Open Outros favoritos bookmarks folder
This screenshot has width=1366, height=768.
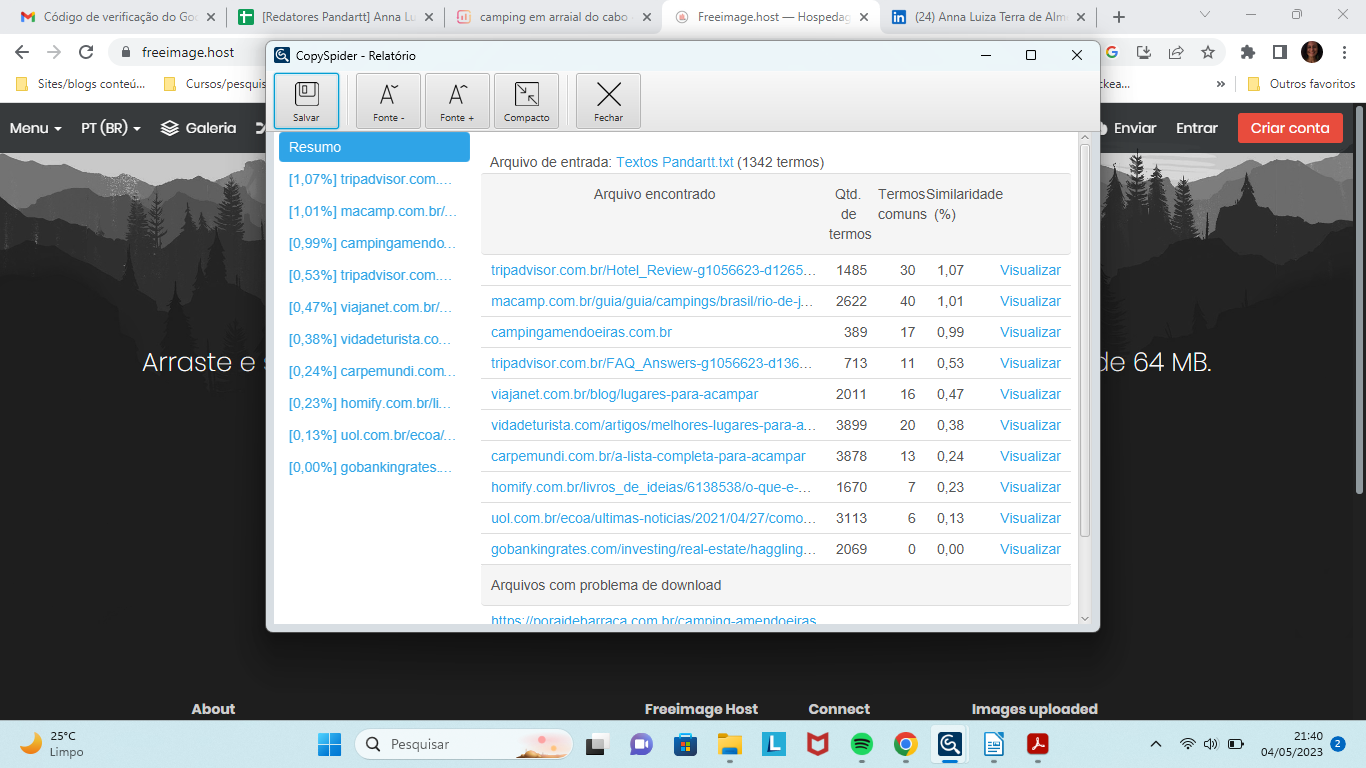click(1301, 84)
